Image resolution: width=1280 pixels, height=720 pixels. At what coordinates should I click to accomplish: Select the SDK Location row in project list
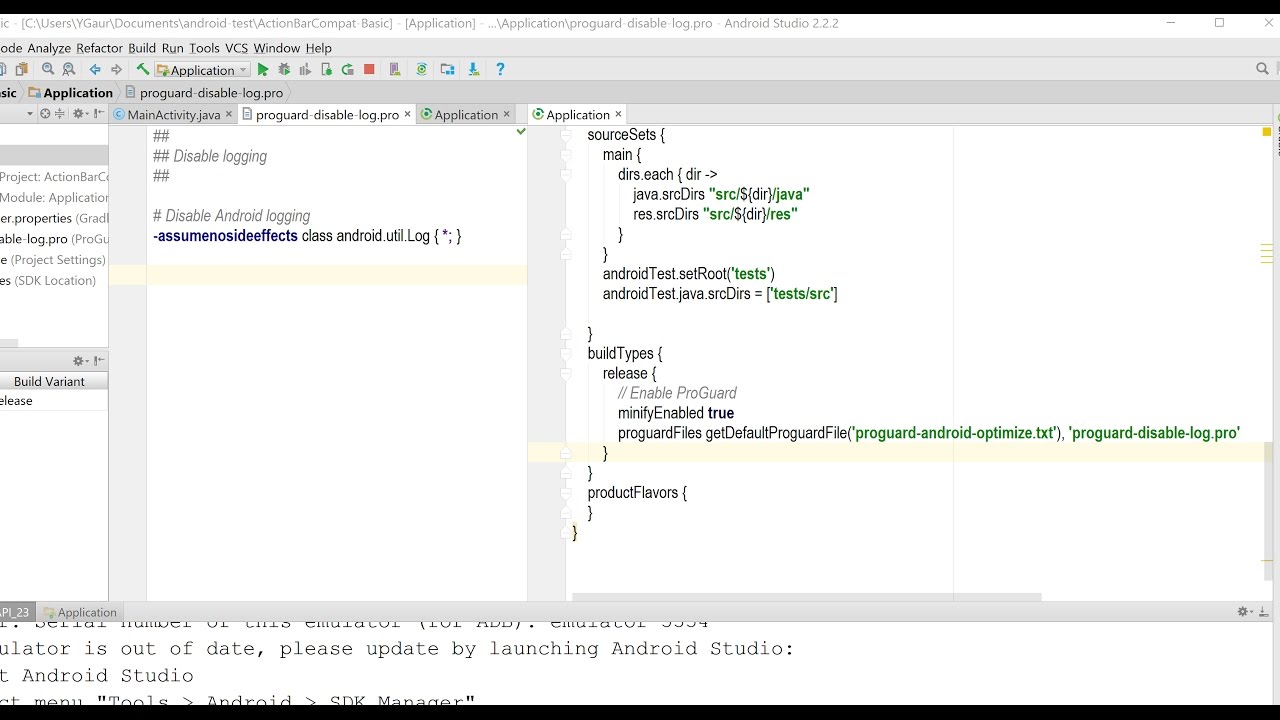[x=54, y=281]
